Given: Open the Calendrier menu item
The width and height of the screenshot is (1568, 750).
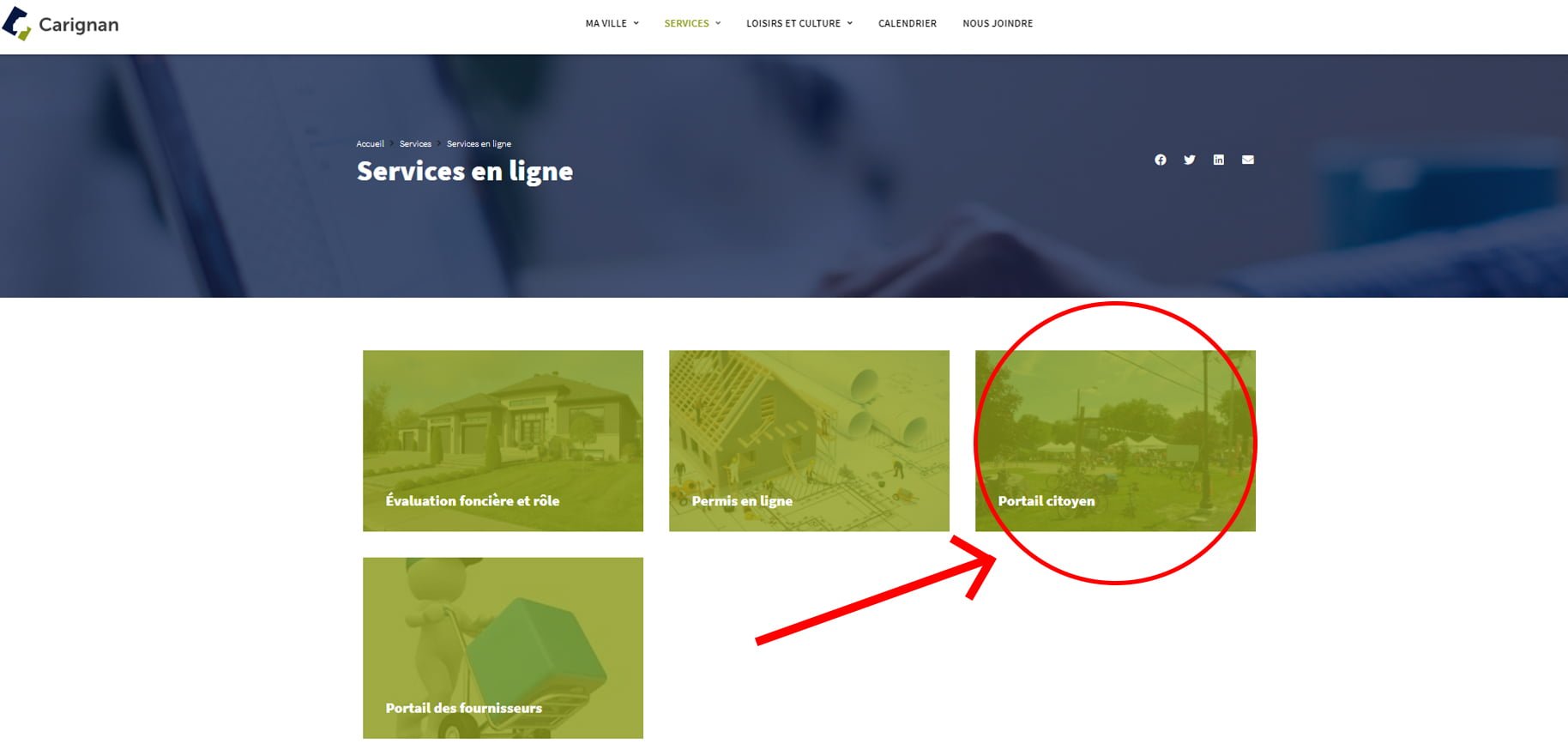Looking at the screenshot, I should tap(908, 23).
